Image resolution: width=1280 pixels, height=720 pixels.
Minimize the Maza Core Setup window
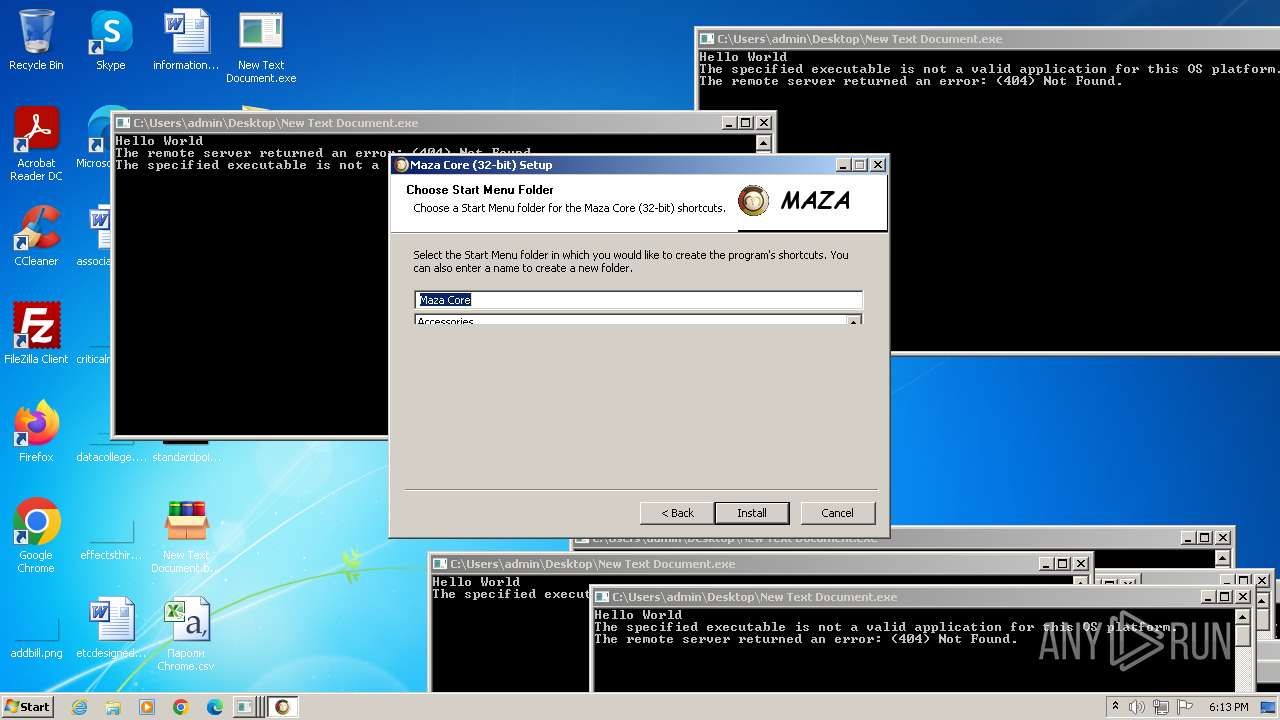(843, 165)
